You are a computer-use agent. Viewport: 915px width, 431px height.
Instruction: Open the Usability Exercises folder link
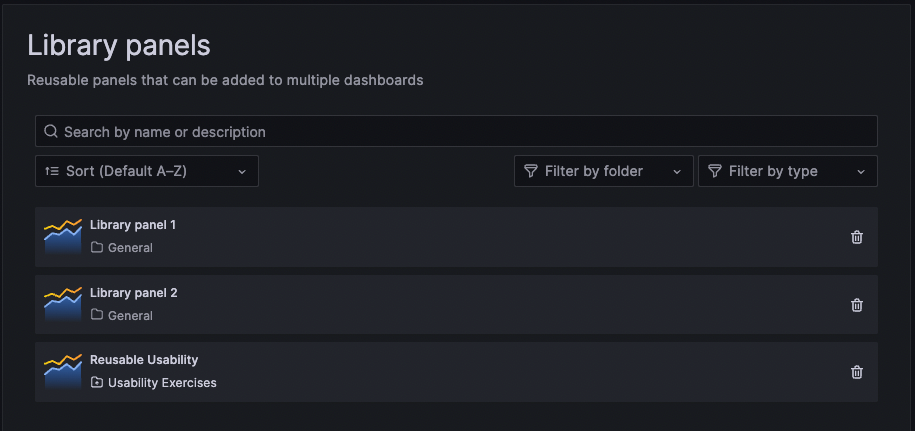(161, 383)
